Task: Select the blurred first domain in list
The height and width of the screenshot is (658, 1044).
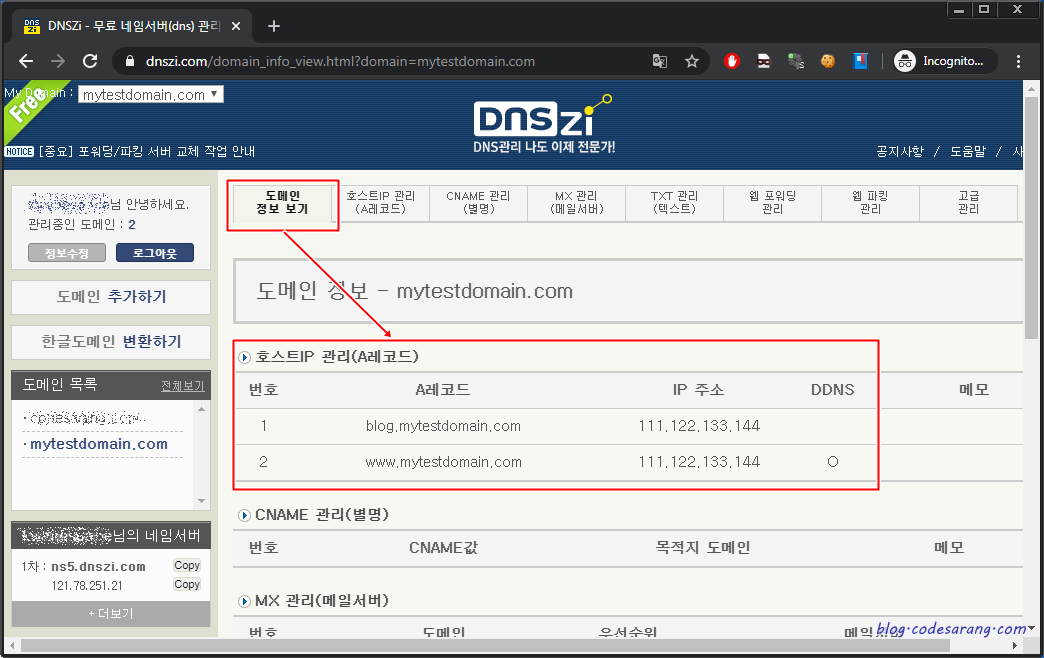Action: [87, 418]
